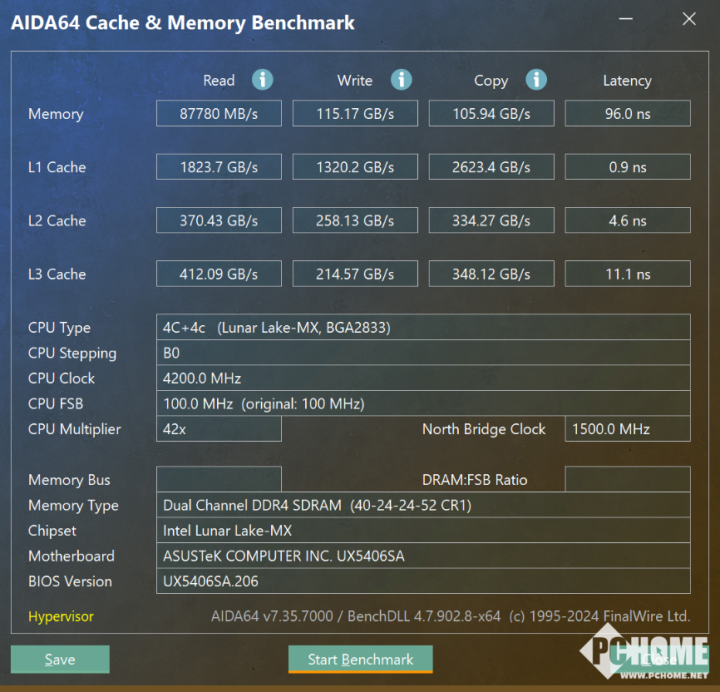The width and height of the screenshot is (720, 692).
Task: Click the Hypervisor link text
Action: (61, 616)
